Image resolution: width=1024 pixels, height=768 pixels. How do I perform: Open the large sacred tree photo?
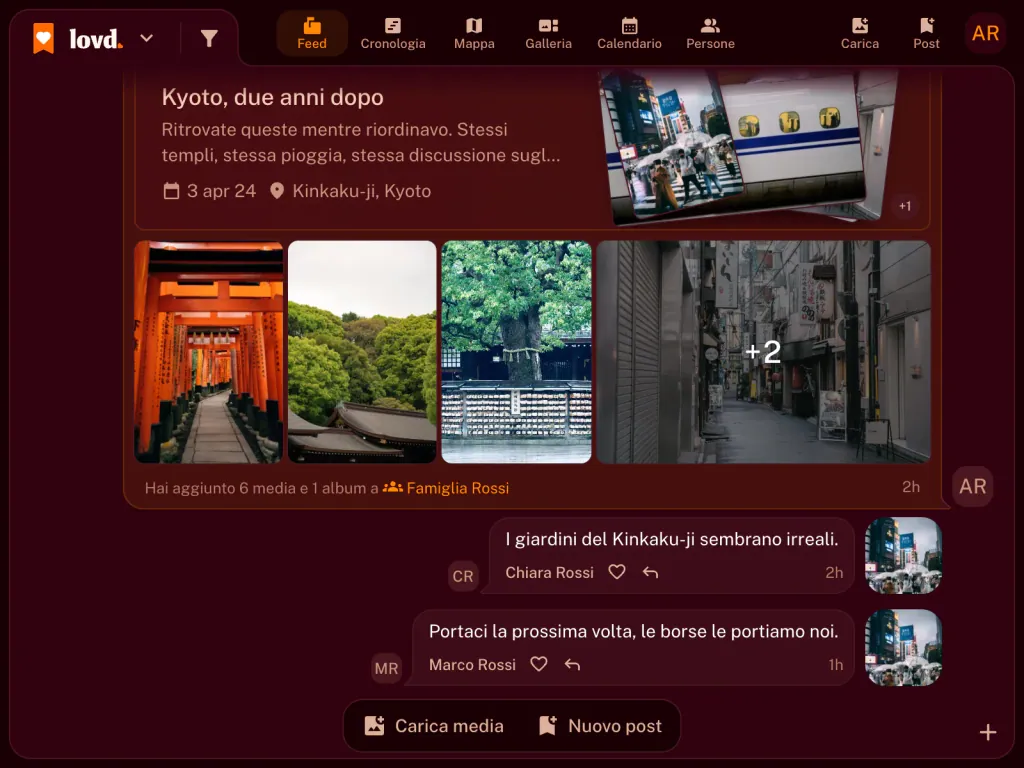517,352
